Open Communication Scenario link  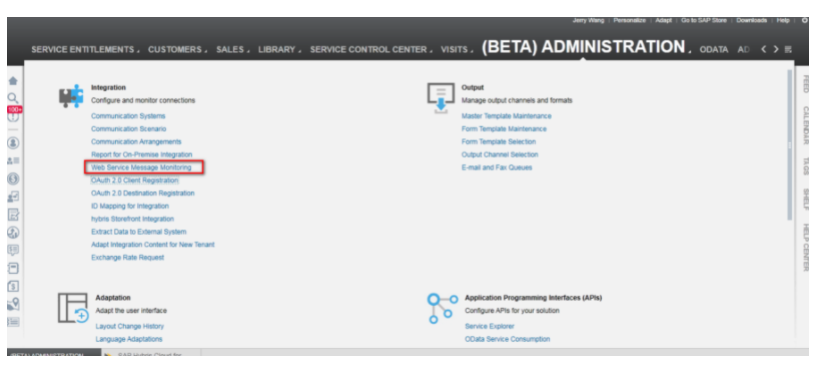coord(129,129)
